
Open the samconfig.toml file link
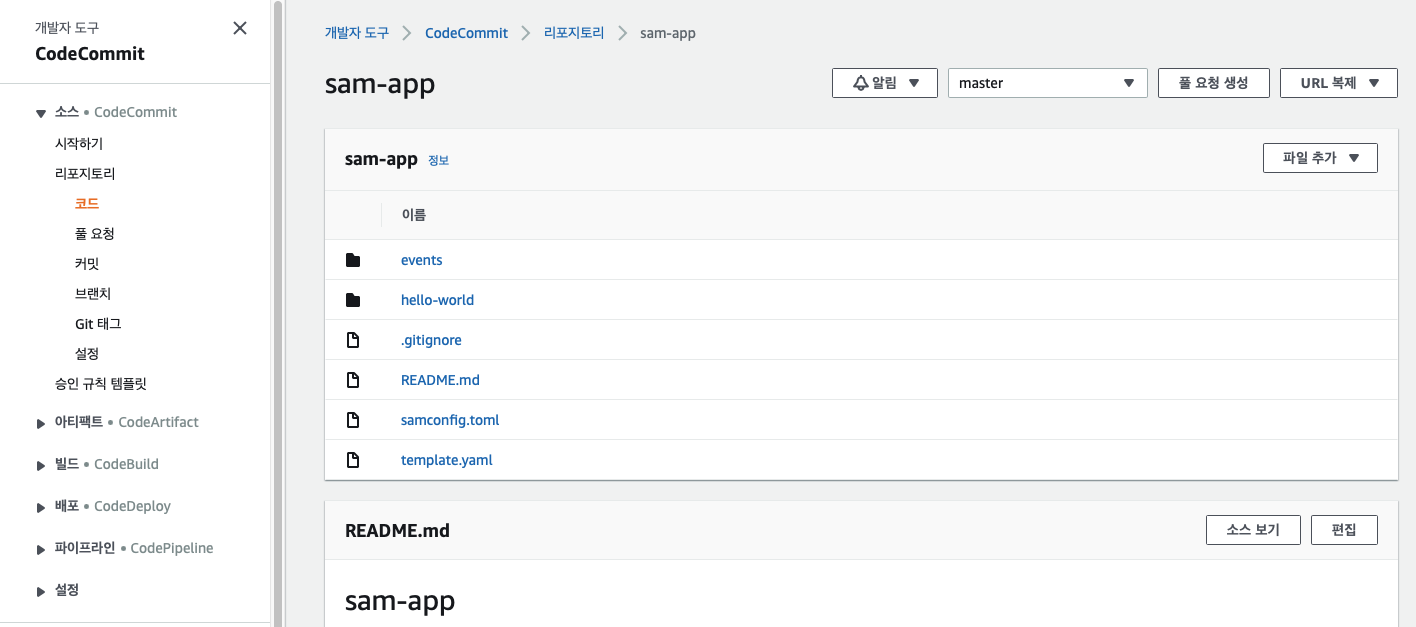coord(450,420)
